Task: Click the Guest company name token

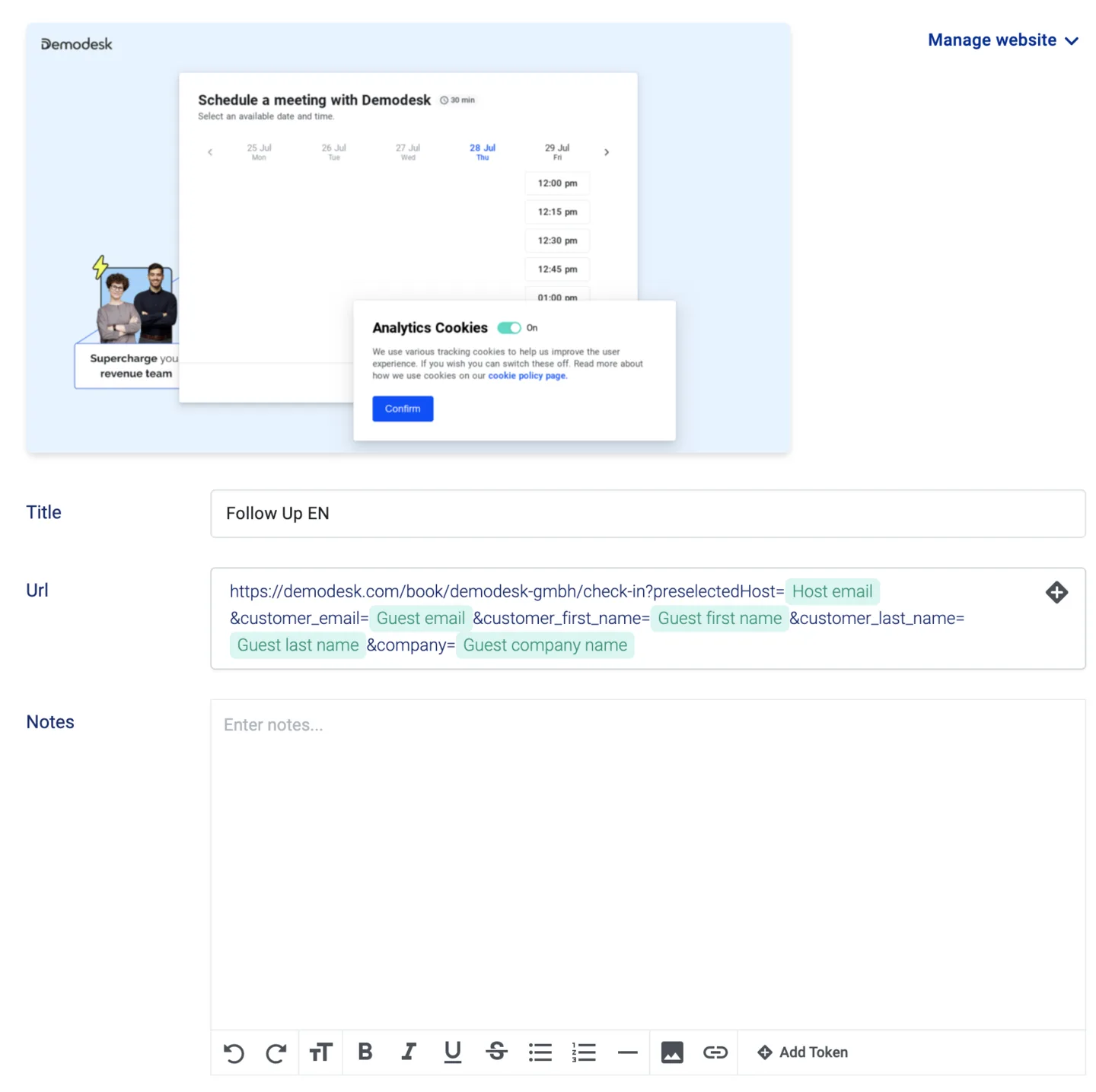Action: click(545, 645)
